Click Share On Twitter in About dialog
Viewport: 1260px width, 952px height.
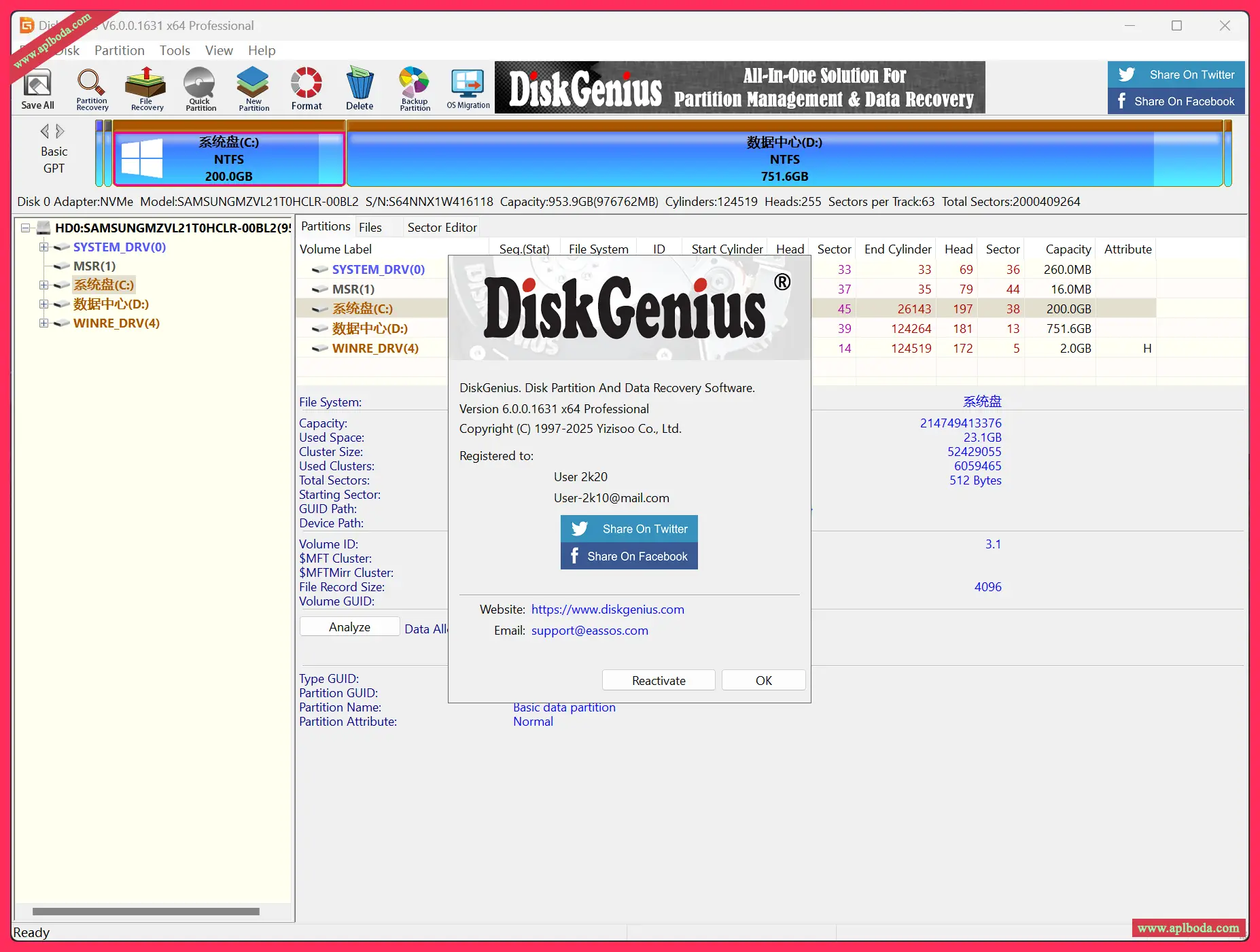[629, 529]
